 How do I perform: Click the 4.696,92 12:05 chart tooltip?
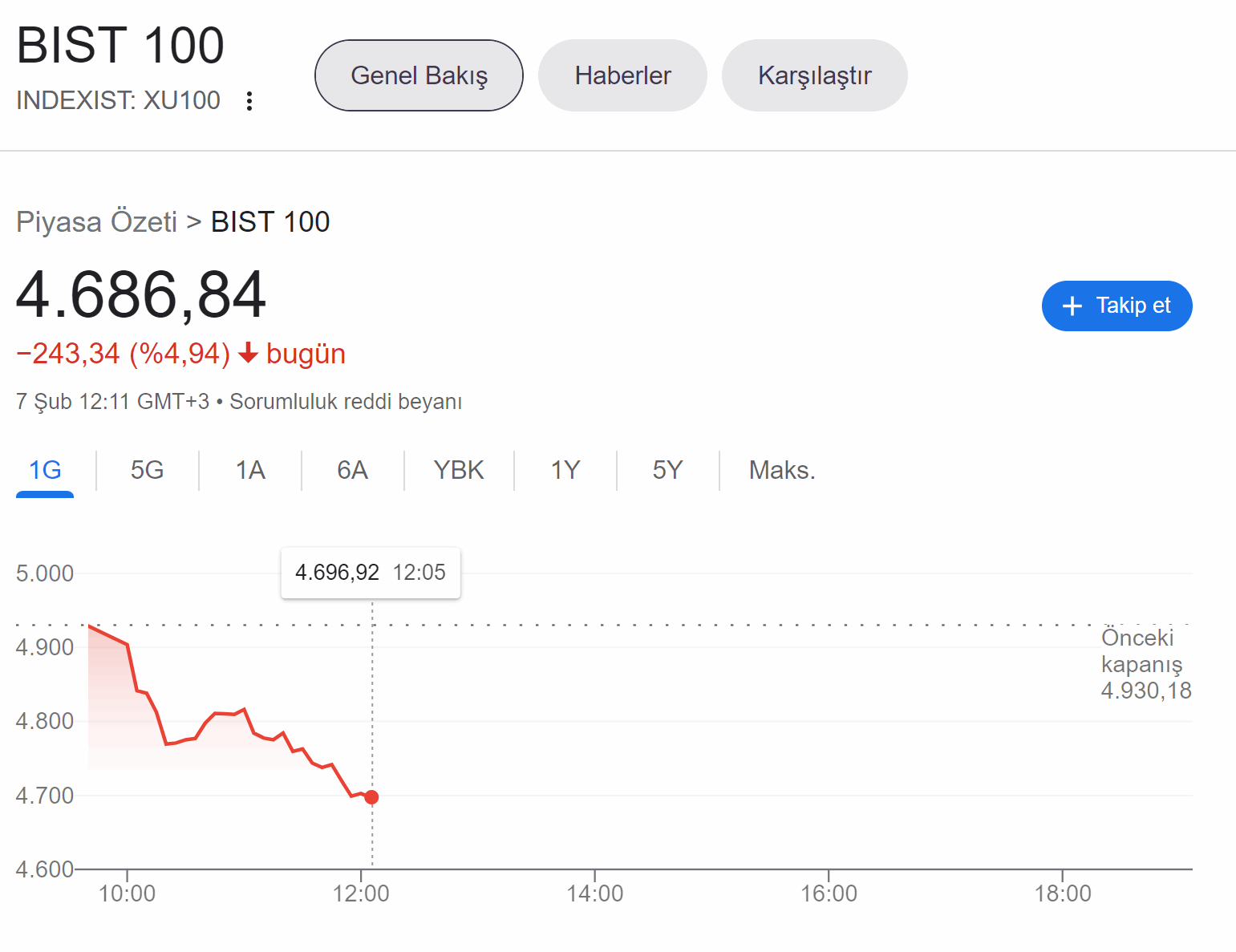[371, 573]
